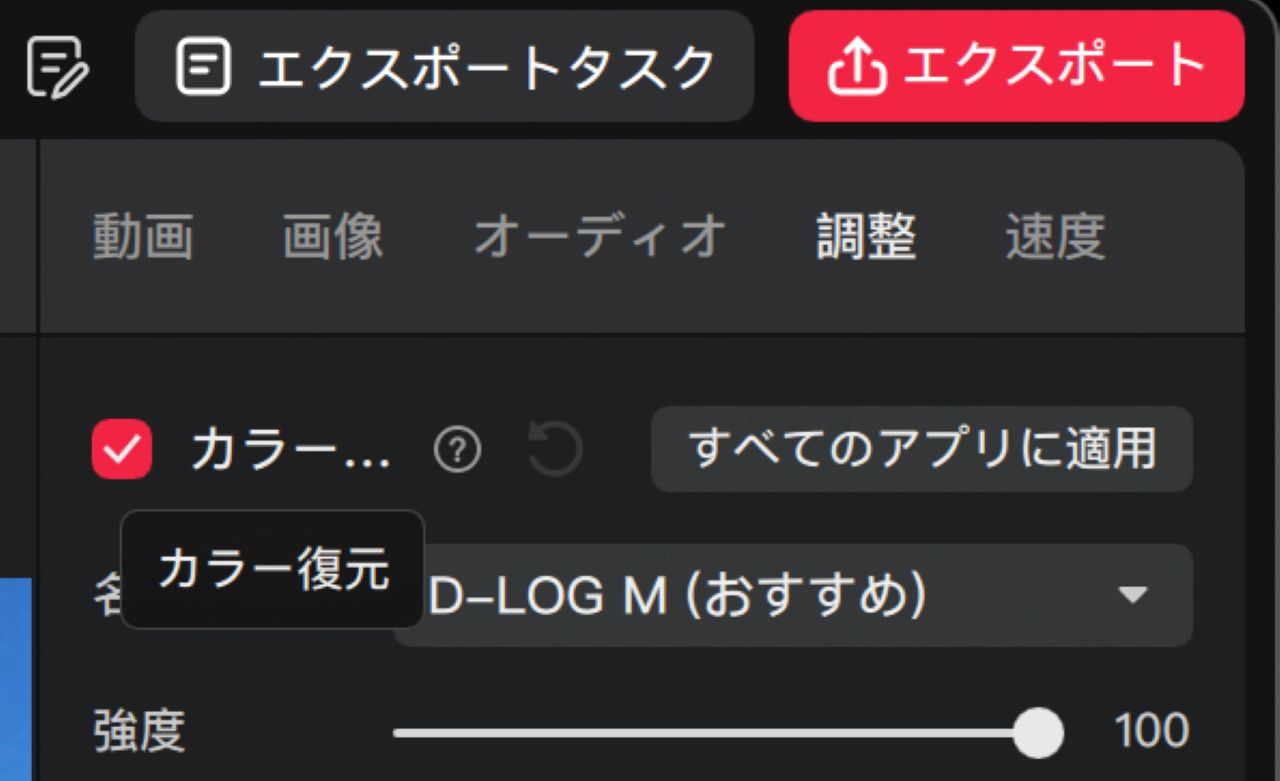The width and height of the screenshot is (1280, 781).
Task: Click すべてのアプリに適用 button
Action: [922, 449]
